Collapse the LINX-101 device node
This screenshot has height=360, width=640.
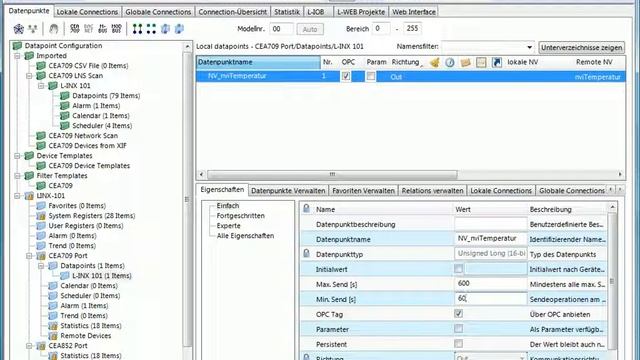[17, 196]
